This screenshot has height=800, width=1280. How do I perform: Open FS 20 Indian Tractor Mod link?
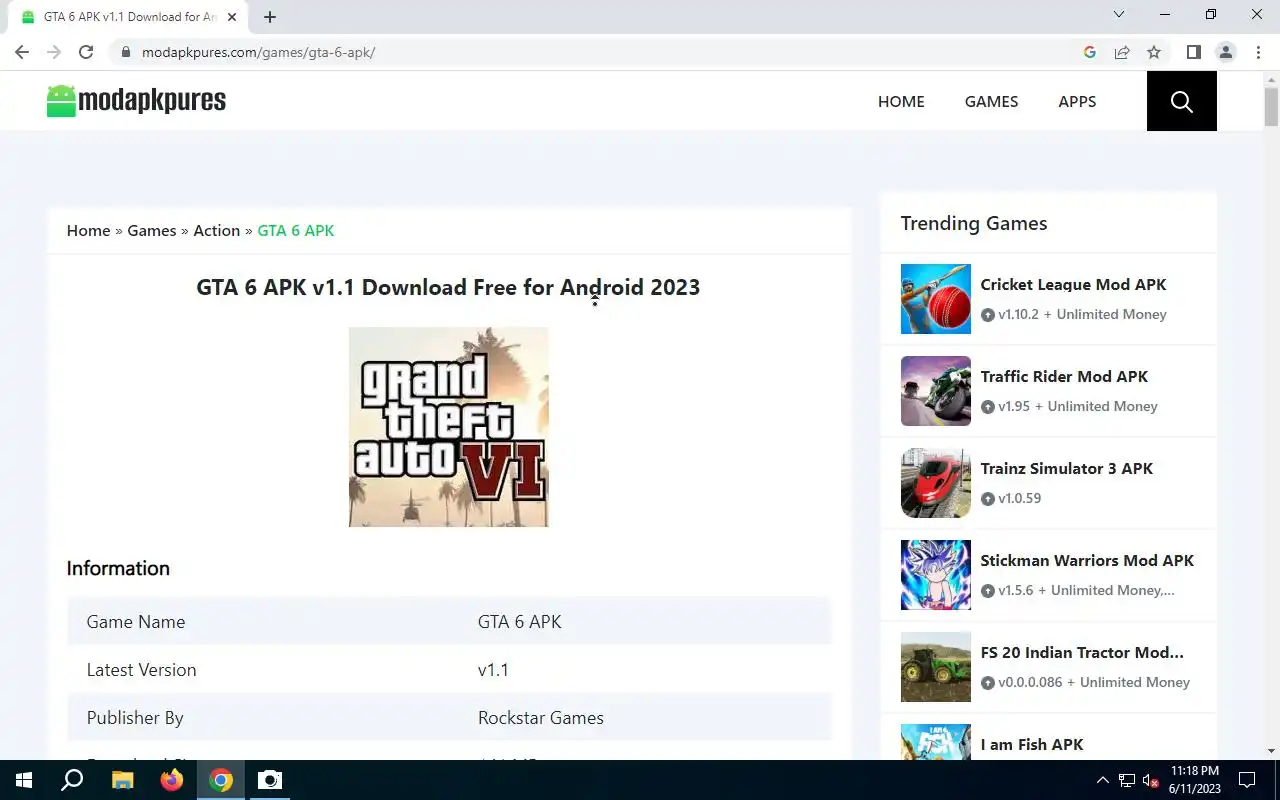[x=1082, y=652]
